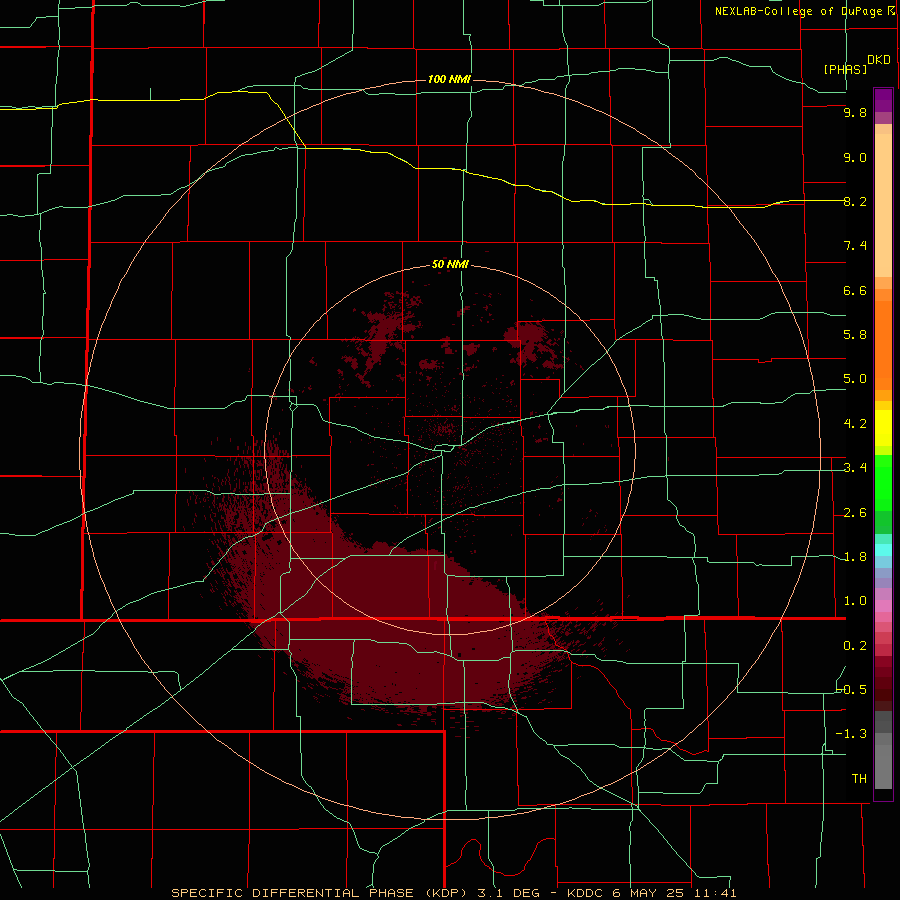The height and width of the screenshot is (900, 900).
Task: Select the 9.0 scale label
Action: pos(855,158)
